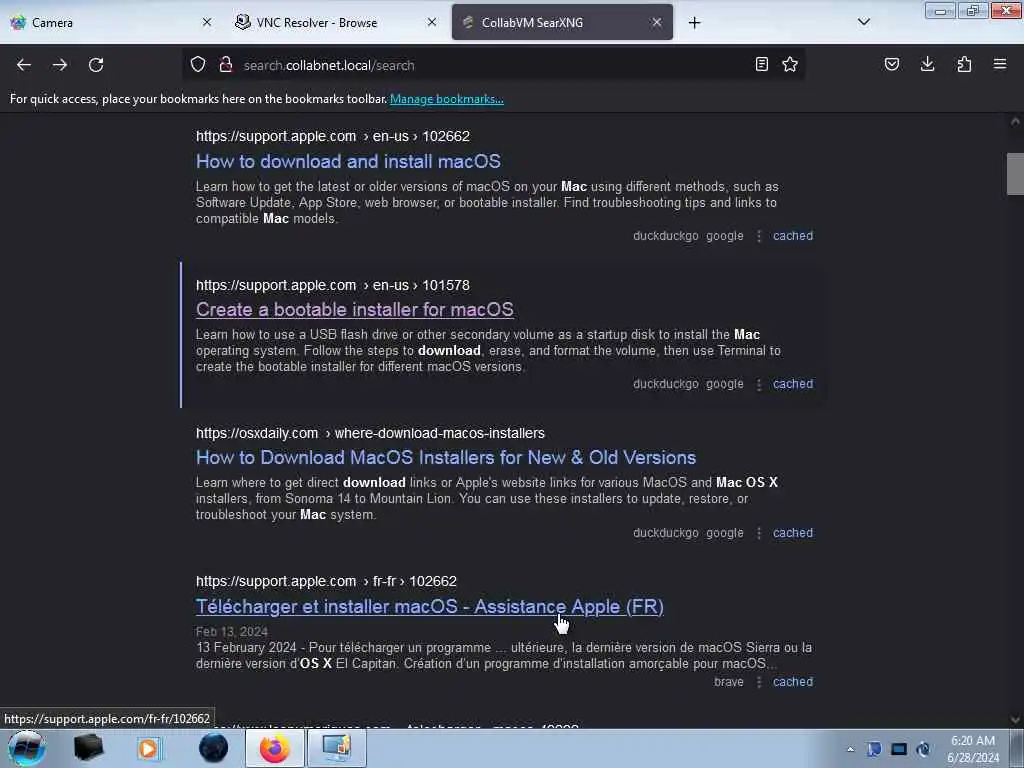Open the Windows Start button
The height and width of the screenshot is (768, 1024).
point(27,748)
